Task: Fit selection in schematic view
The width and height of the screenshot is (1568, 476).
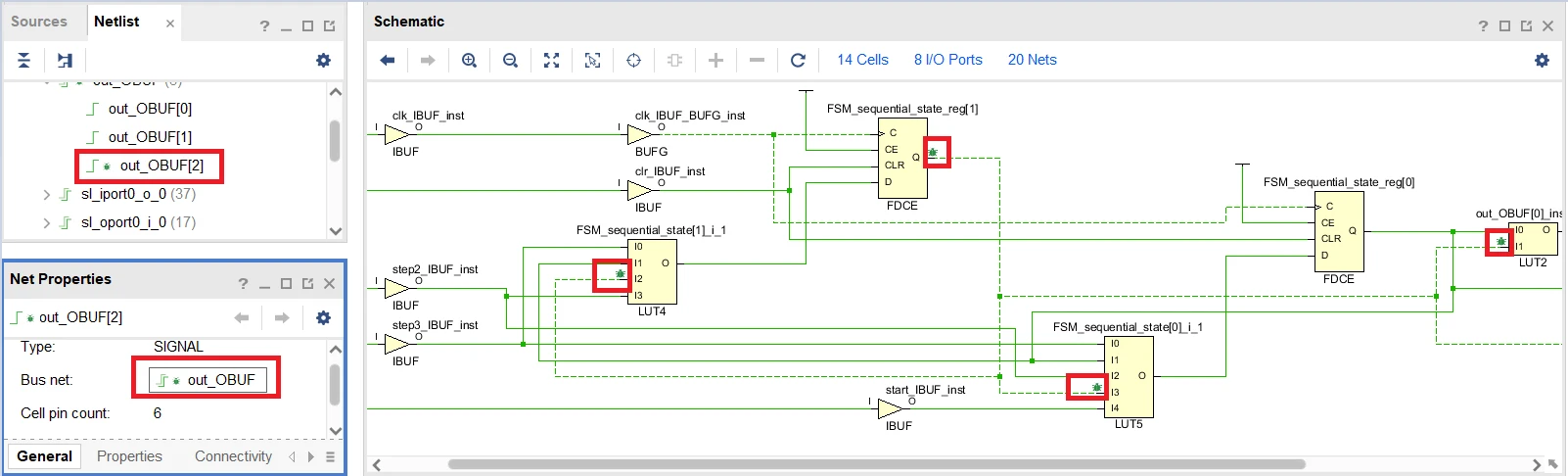Action: pyautogui.click(x=592, y=61)
